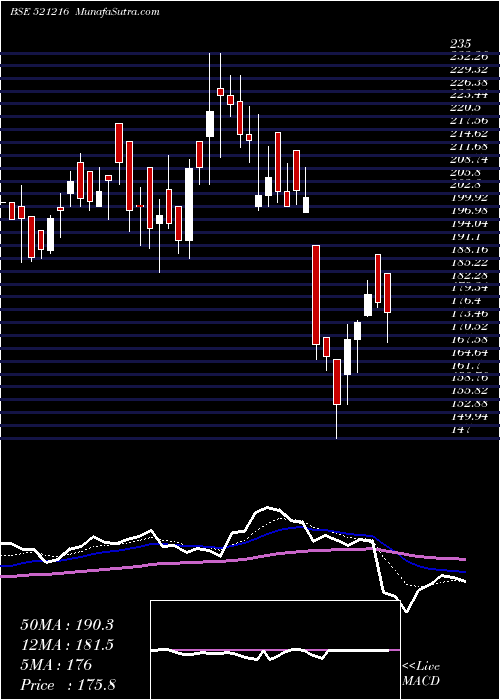This screenshot has height=700, width=500.
Task: Click inside the Live MACD indicator box
Action: [x=275, y=650]
